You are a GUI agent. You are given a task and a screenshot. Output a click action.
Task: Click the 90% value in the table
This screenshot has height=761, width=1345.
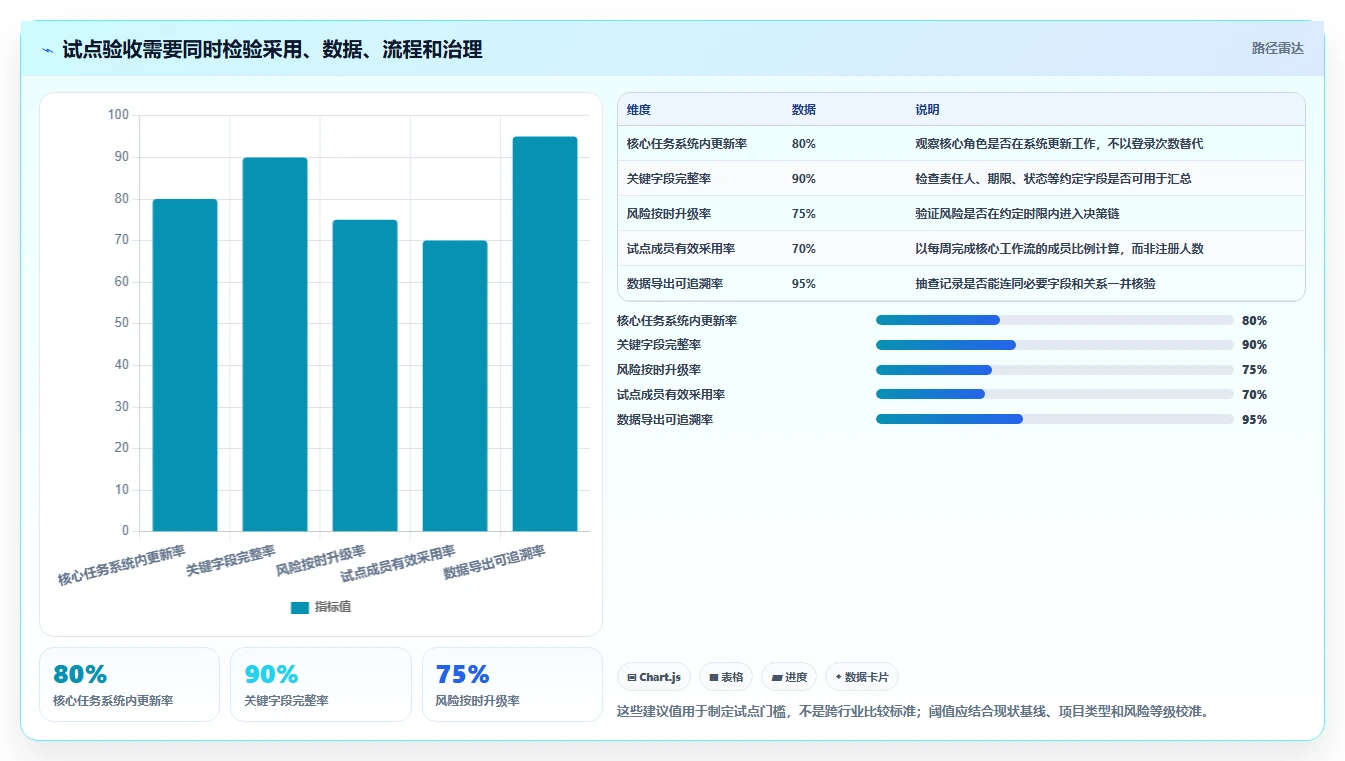point(803,179)
